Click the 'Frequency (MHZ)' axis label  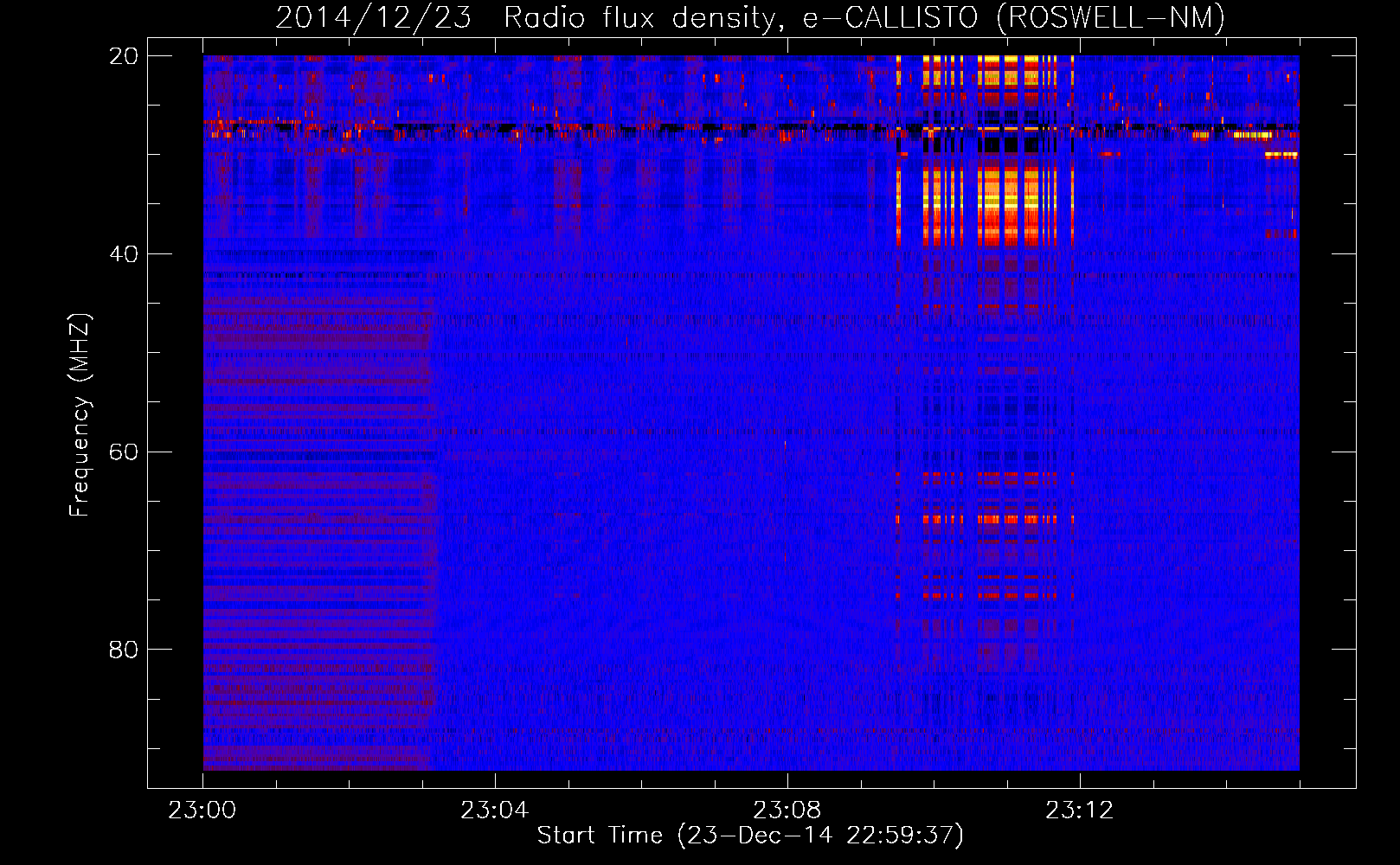click(x=79, y=415)
